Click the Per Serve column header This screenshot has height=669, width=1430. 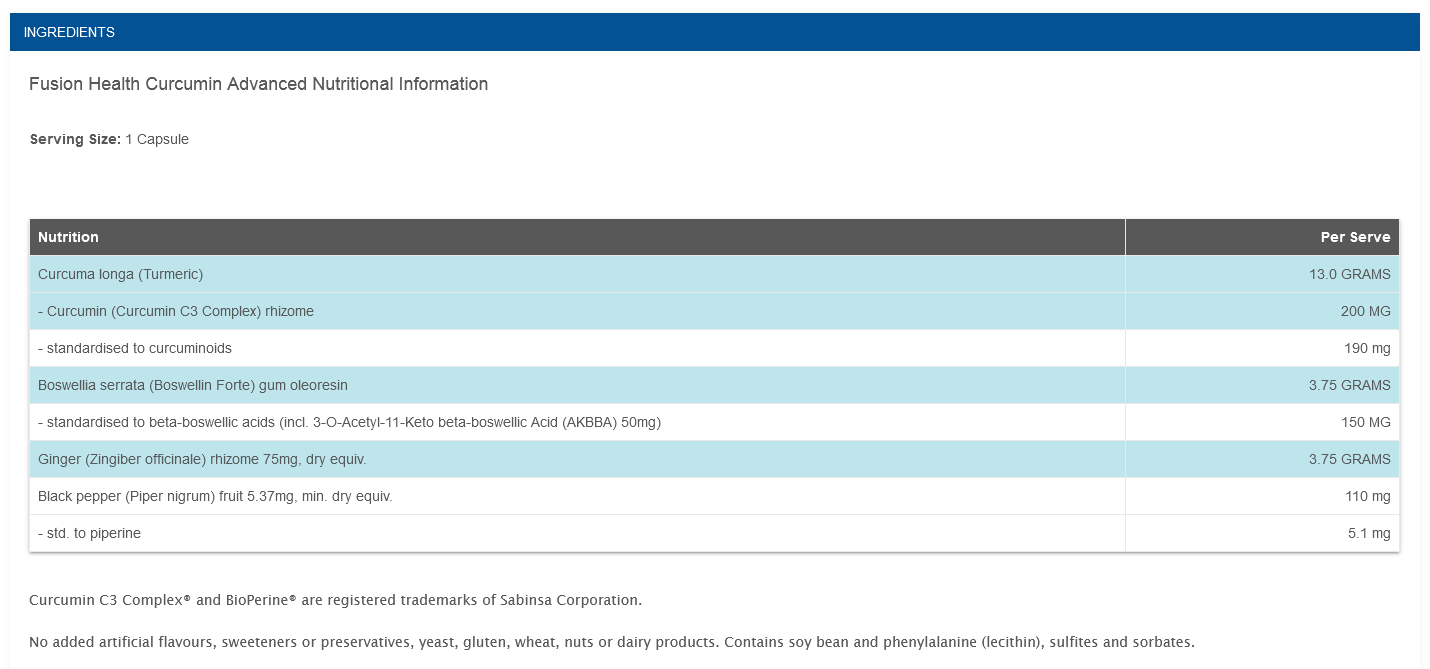coord(1262,237)
